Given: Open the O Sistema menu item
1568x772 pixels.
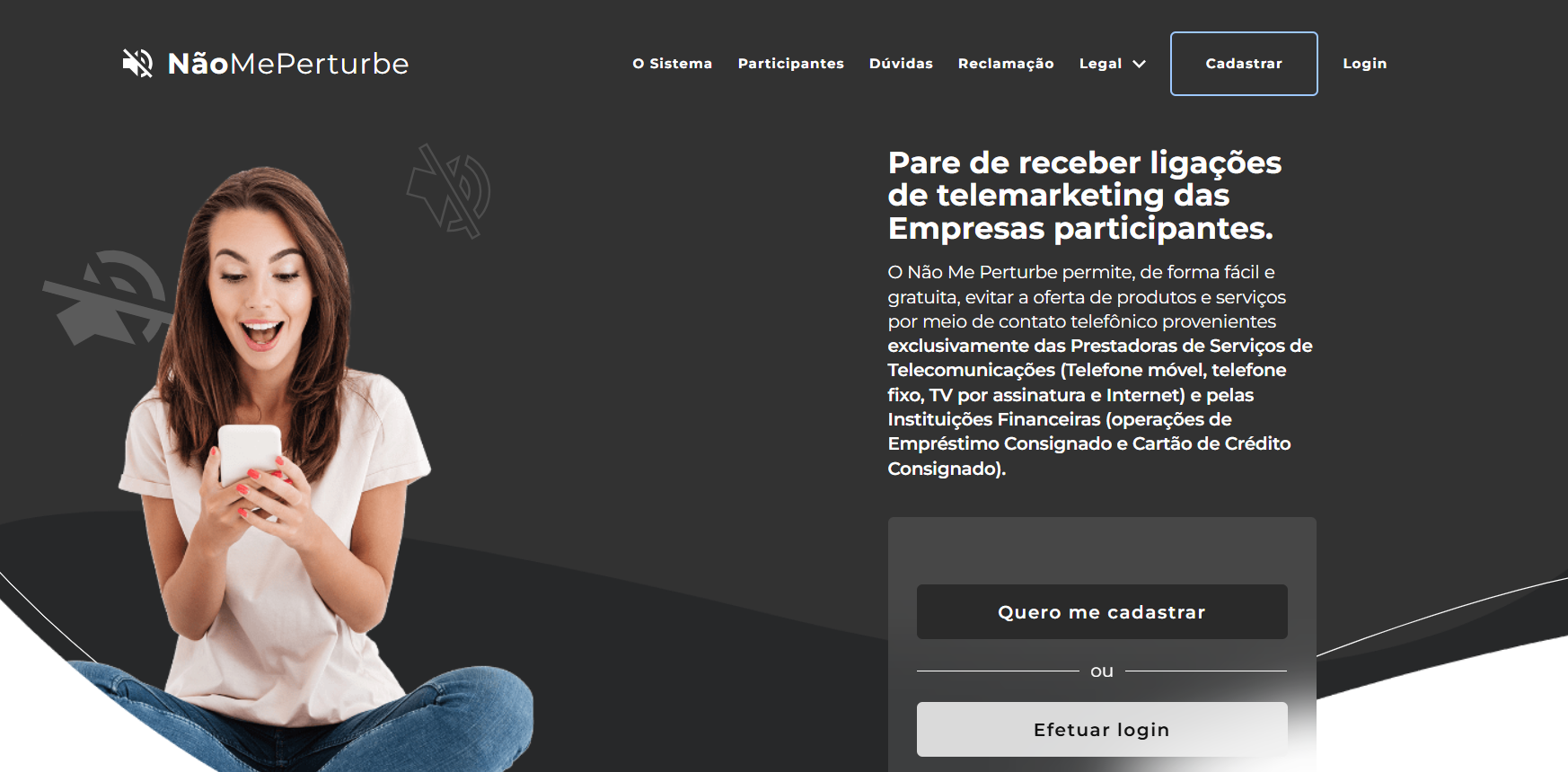Looking at the screenshot, I should (673, 64).
